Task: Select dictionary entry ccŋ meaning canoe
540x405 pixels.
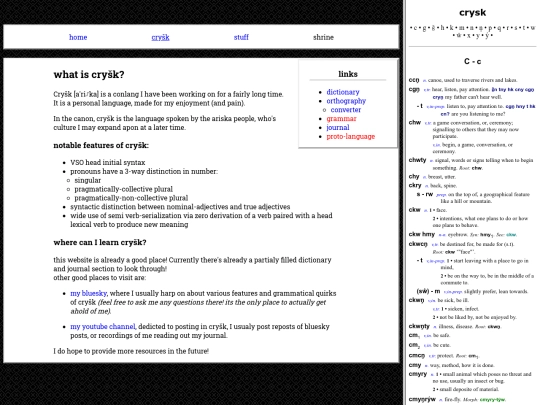Action: point(414,80)
